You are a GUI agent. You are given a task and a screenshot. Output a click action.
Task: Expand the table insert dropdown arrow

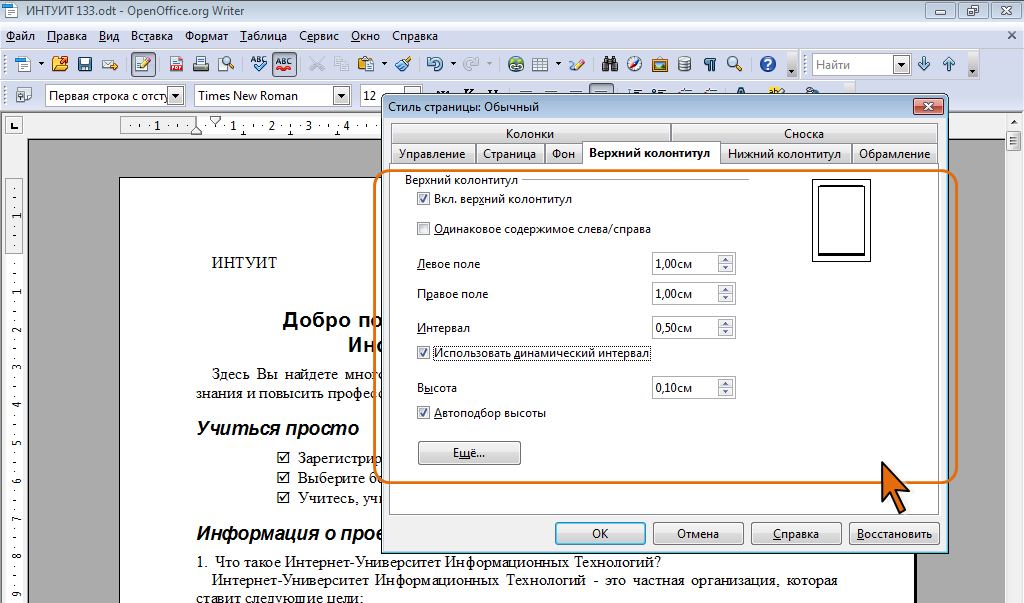558,64
